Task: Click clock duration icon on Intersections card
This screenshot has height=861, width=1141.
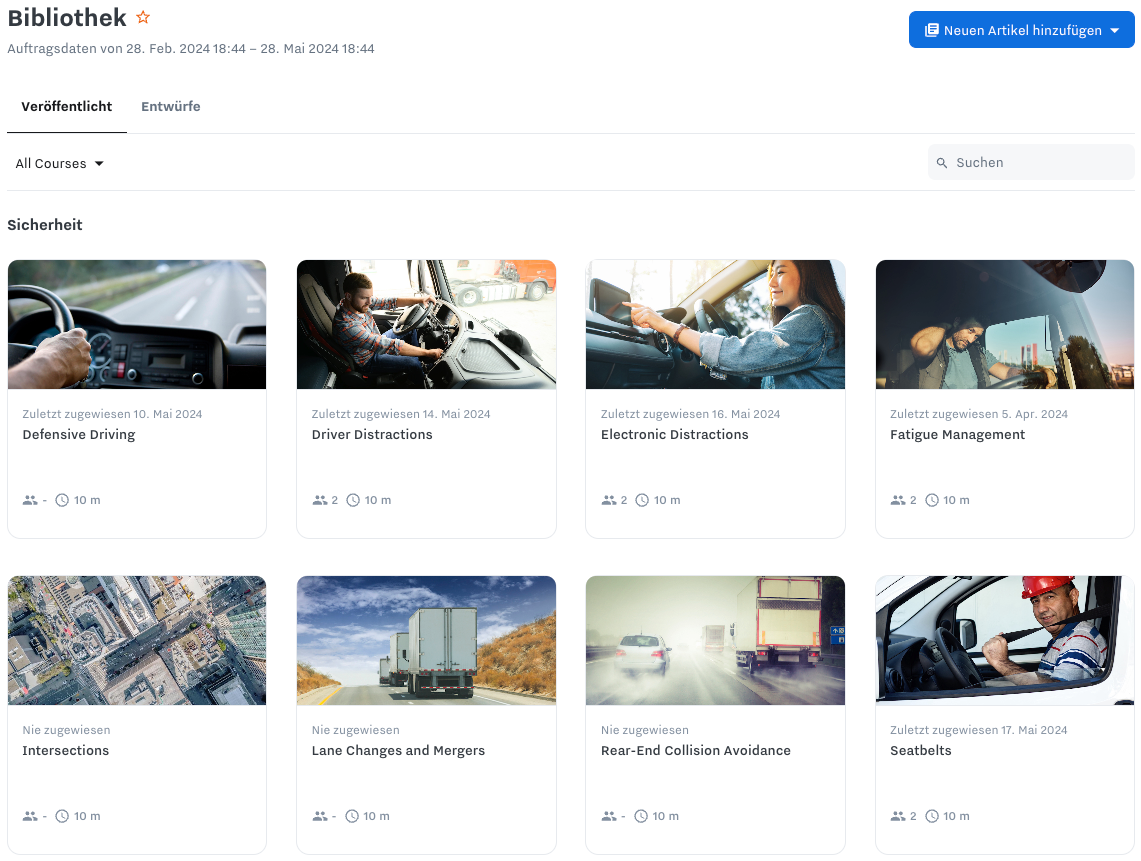Action: pos(63,816)
